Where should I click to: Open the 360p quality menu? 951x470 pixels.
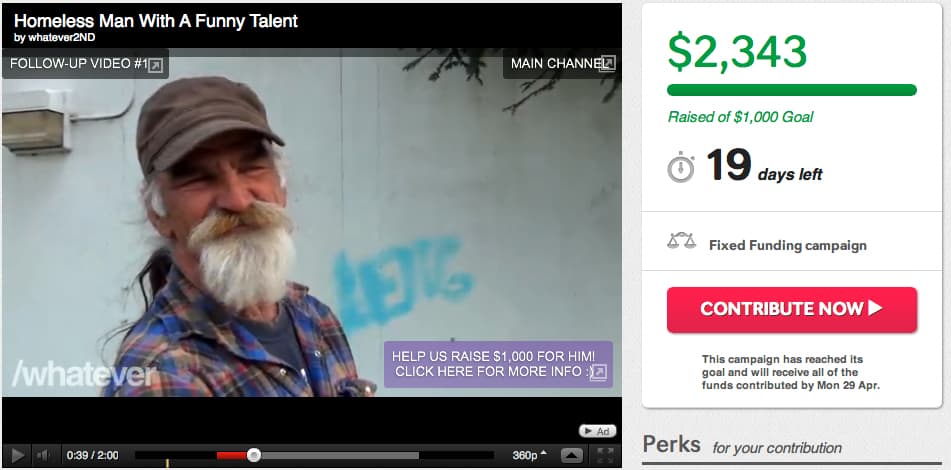[529, 455]
